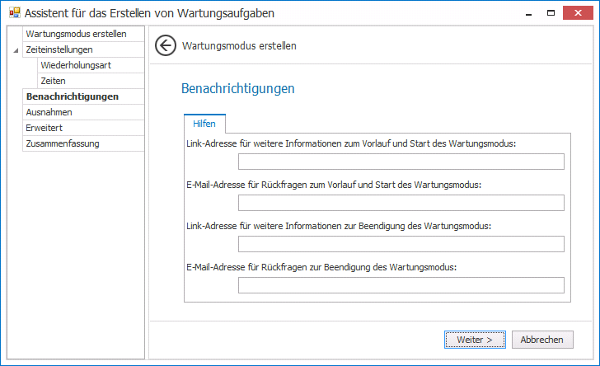The height and width of the screenshot is (366, 600).
Task: Go to the Erweitert step
Action: (83, 128)
